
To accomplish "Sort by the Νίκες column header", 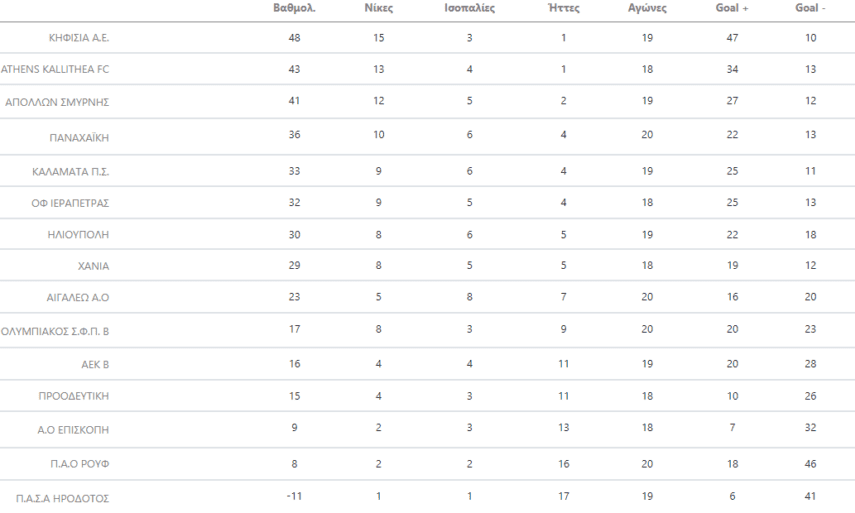I will 379,8.
